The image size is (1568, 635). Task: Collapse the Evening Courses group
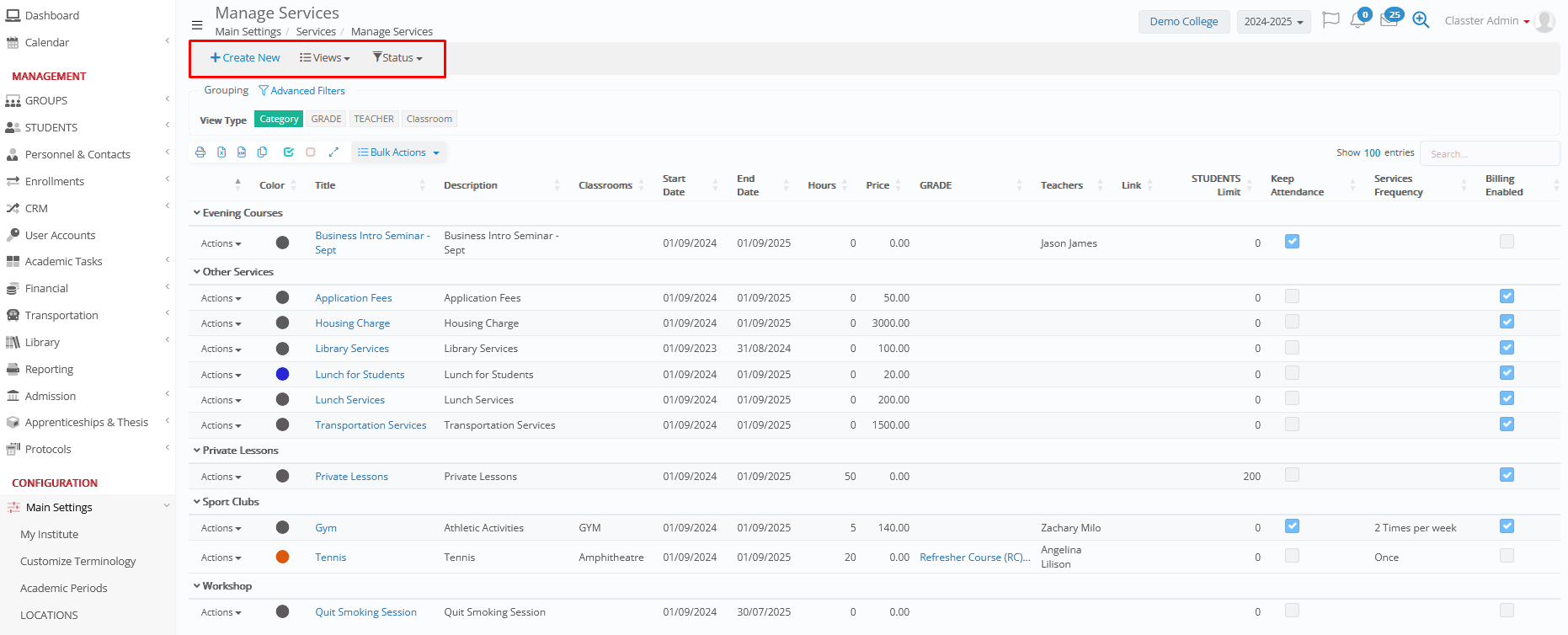click(198, 213)
